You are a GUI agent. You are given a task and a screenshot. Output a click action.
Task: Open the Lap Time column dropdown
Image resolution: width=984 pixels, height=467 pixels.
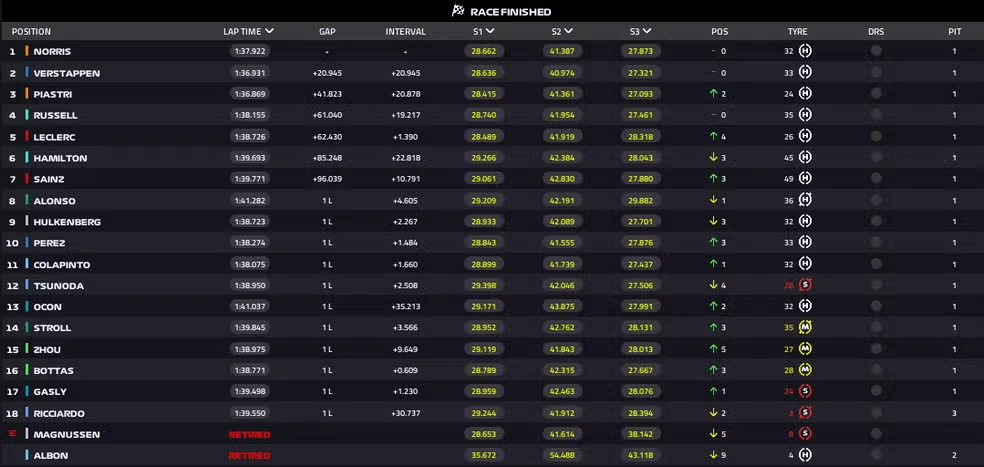pos(270,31)
